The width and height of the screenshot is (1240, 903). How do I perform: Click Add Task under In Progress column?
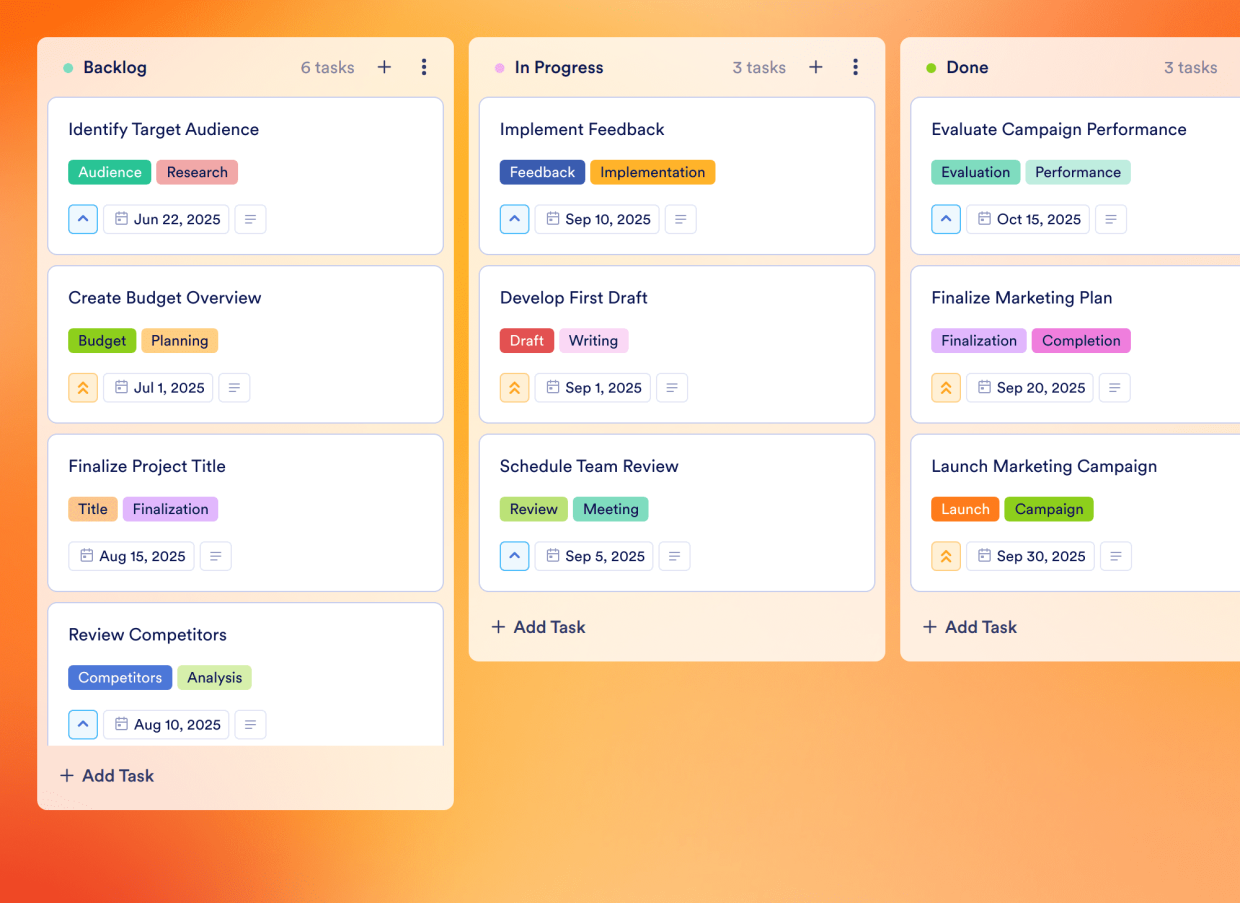538,627
